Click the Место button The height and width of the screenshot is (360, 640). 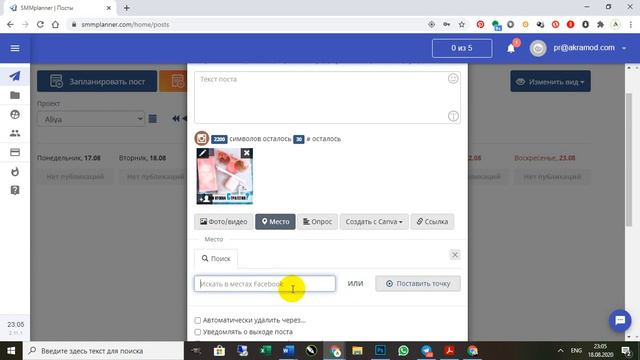[275, 222]
